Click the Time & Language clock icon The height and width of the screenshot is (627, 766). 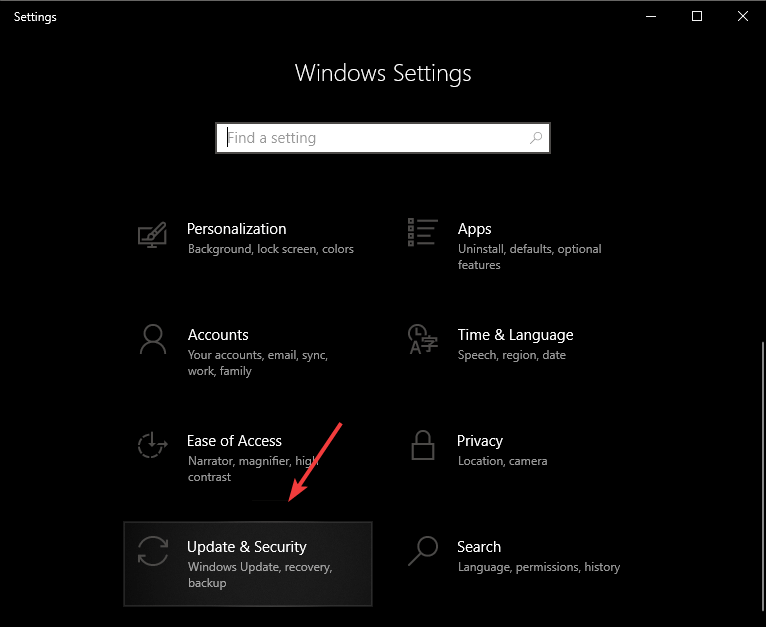coord(423,339)
